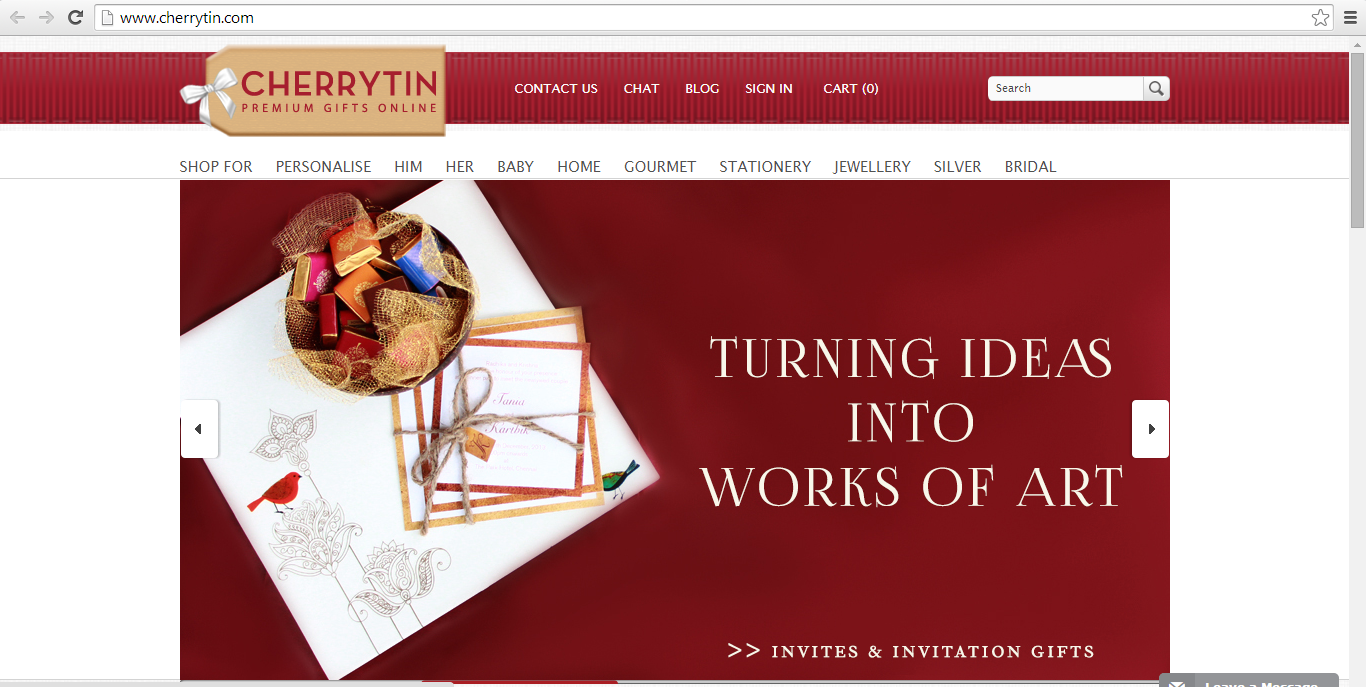
Task: Reload the page with refresh icon
Action: [75, 17]
